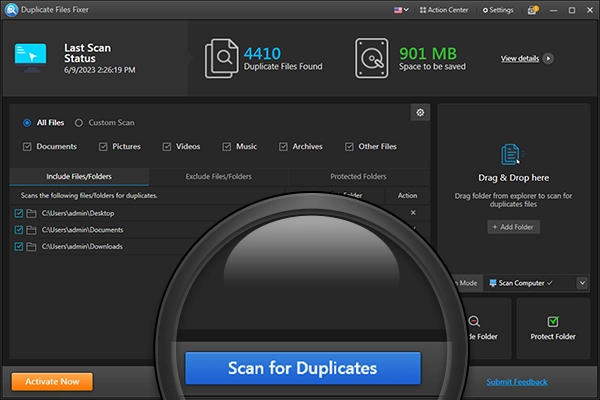Start Scan for Duplicates
This screenshot has width=600, height=400.
[x=303, y=368]
